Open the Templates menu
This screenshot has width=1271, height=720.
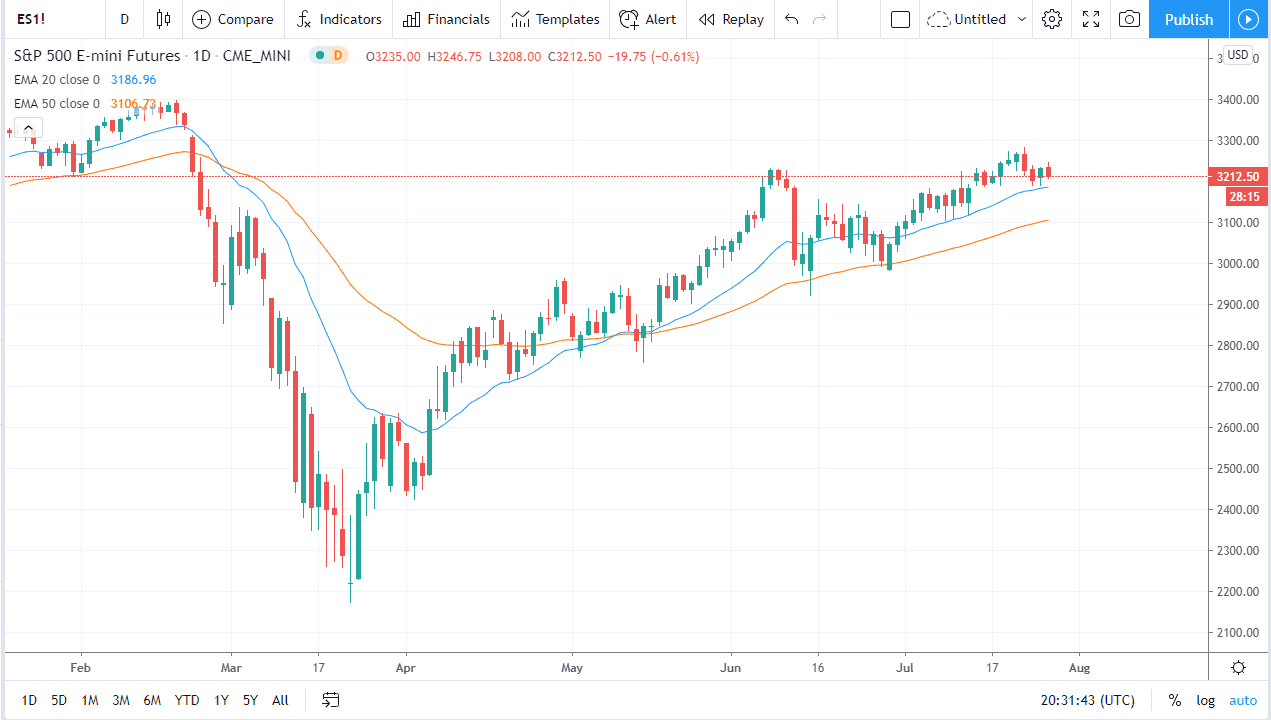pyautogui.click(x=555, y=19)
